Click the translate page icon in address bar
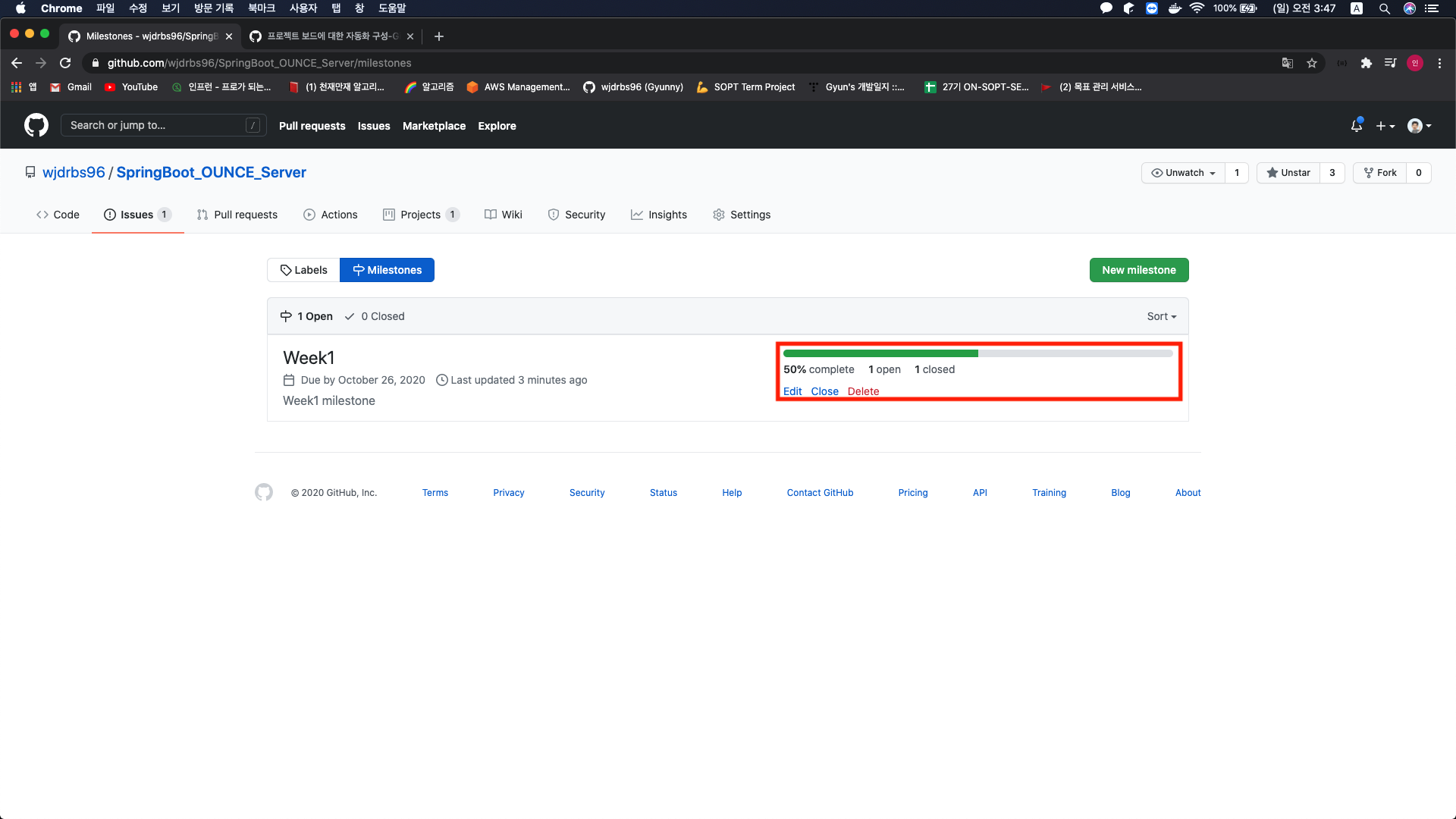Screen dimensions: 1456x819 pyautogui.click(x=1287, y=63)
